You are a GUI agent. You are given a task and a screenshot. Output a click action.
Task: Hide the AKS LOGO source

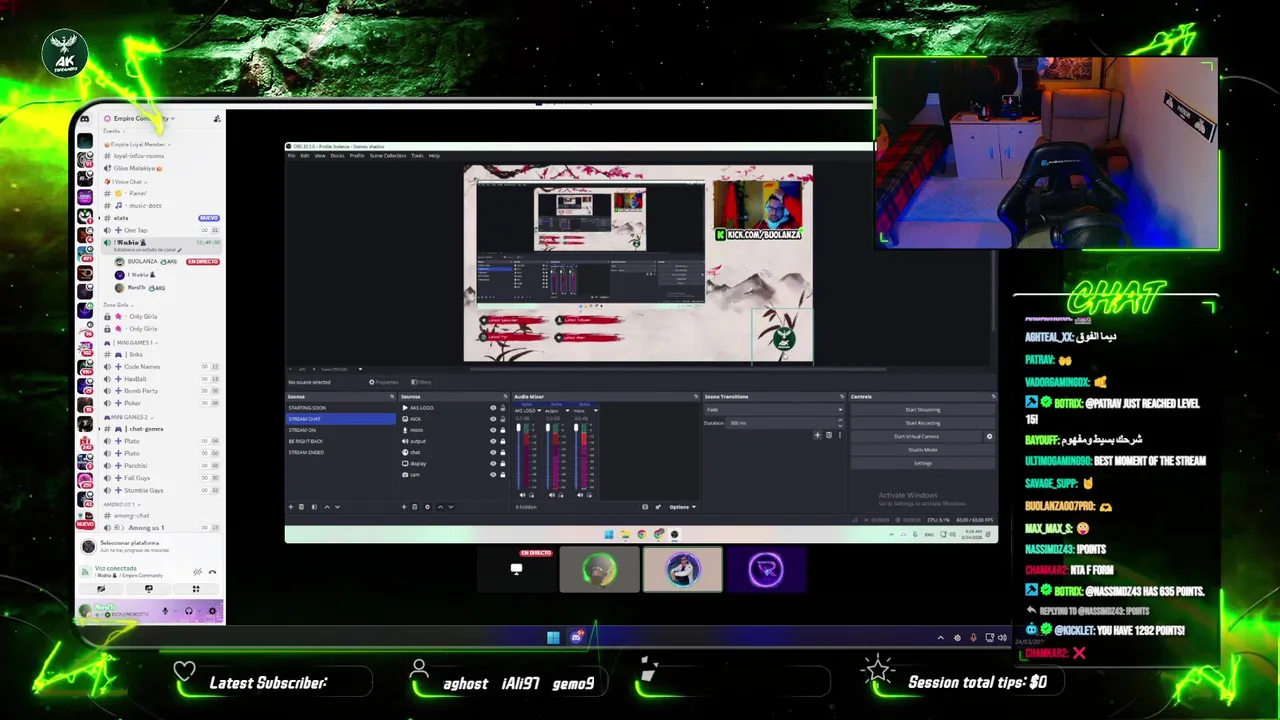(493, 408)
